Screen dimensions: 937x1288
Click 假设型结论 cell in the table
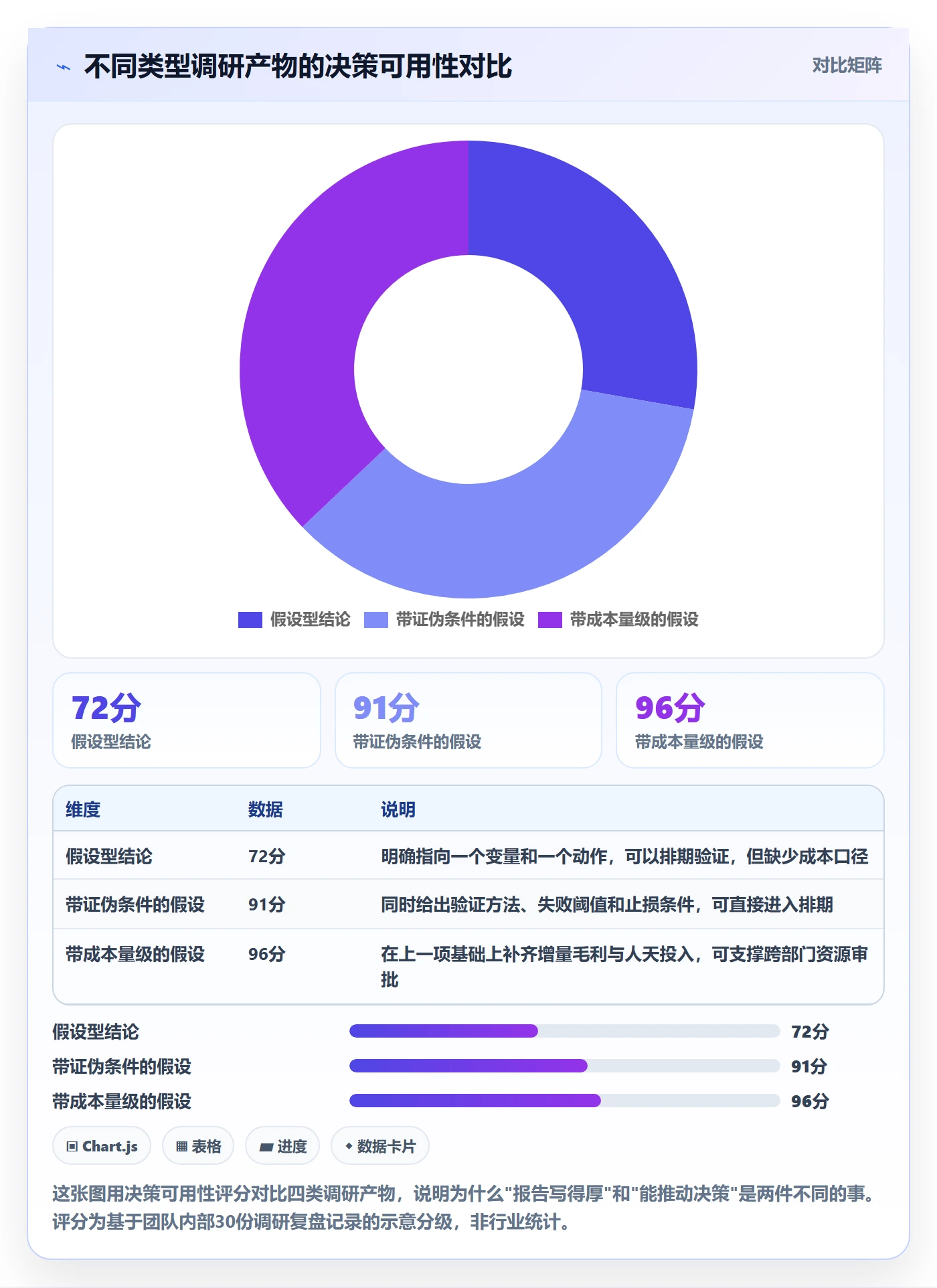coord(109,856)
